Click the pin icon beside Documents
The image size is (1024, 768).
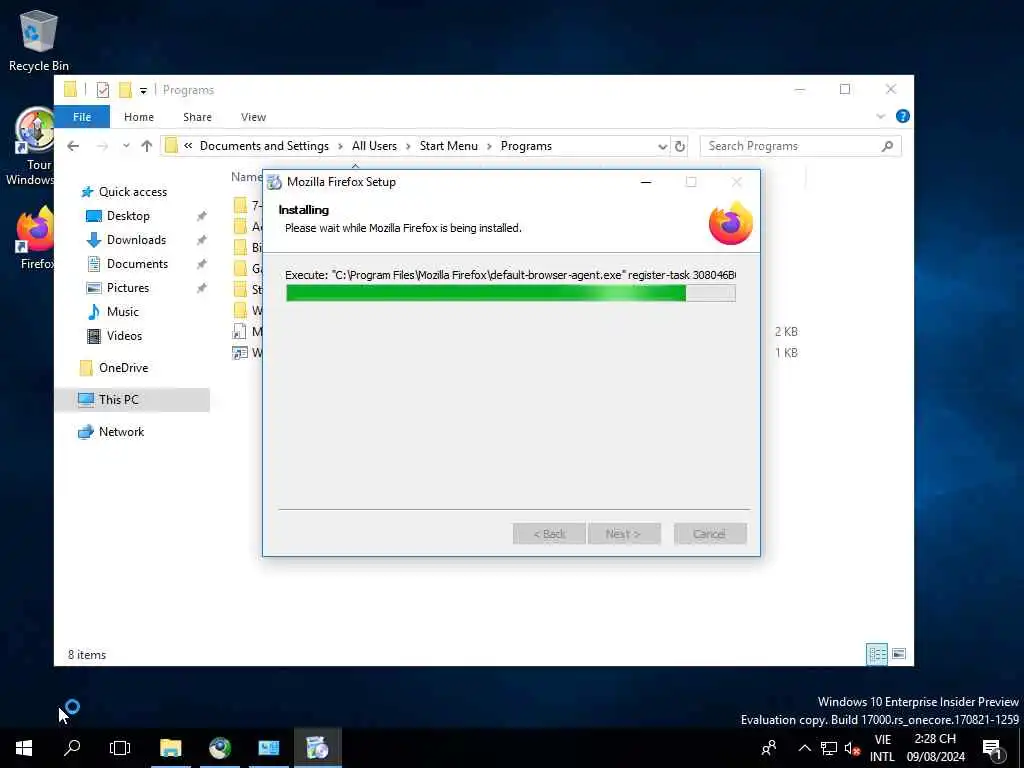click(x=201, y=264)
